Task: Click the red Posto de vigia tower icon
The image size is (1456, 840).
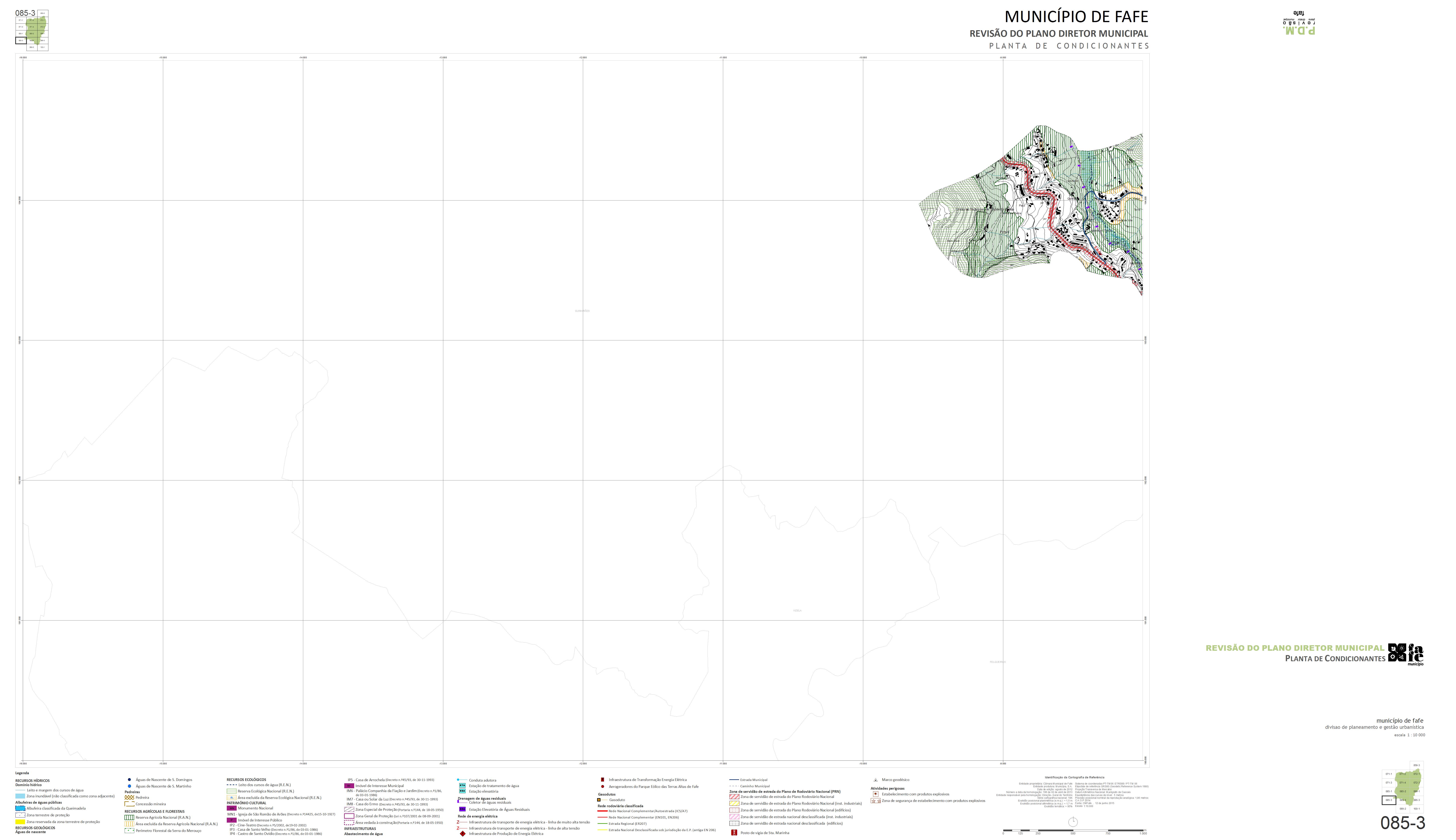Action: click(734, 832)
